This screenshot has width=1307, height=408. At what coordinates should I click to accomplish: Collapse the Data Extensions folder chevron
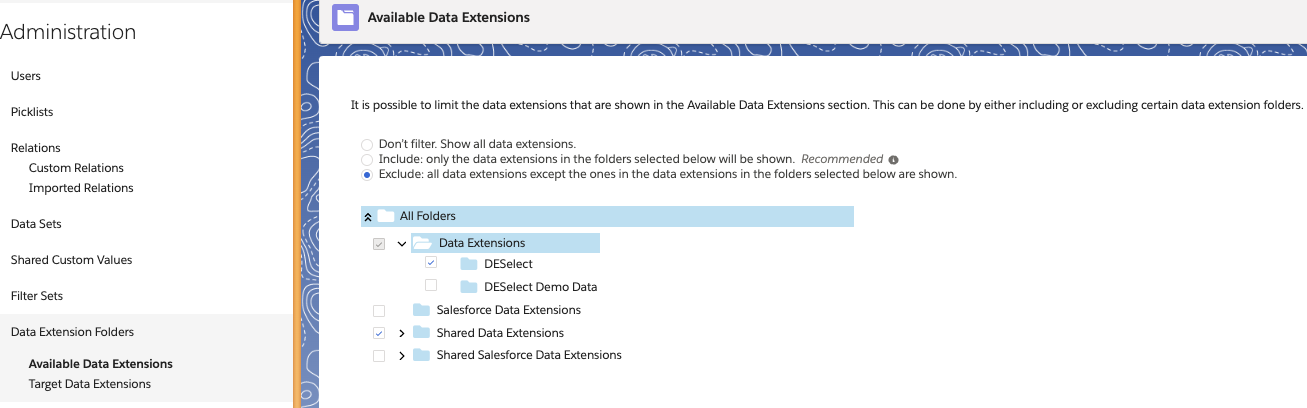(x=402, y=243)
